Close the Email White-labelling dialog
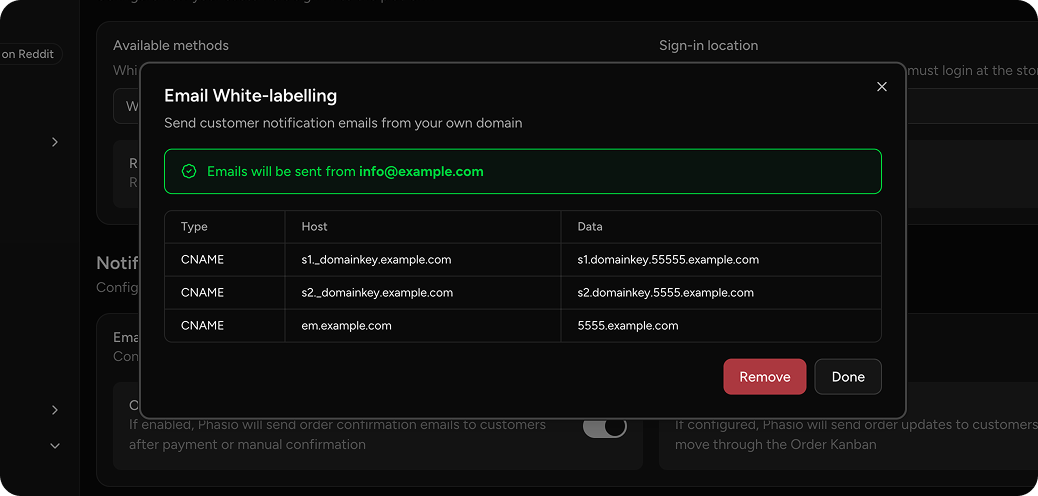The height and width of the screenshot is (496, 1038). [x=881, y=87]
